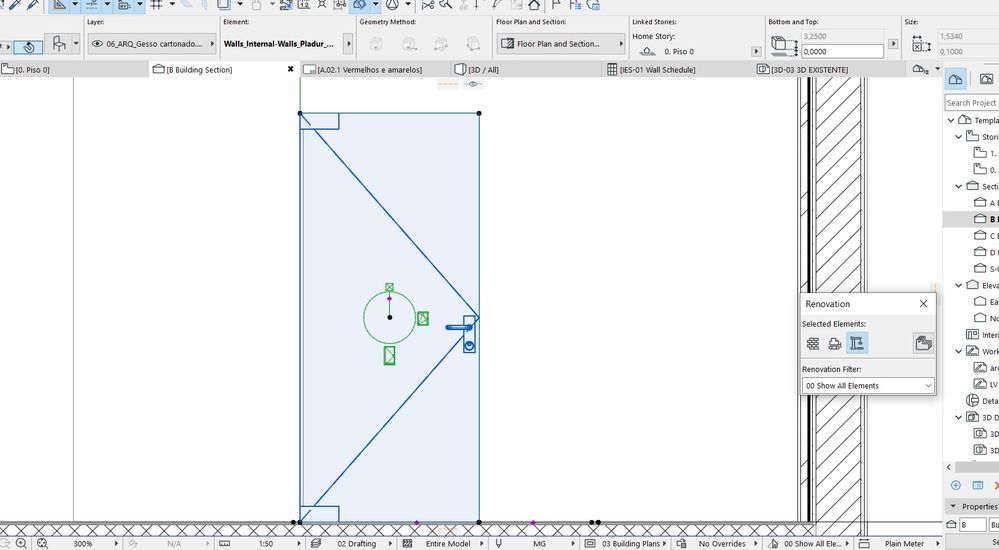Close the Renovation palette
The image size is (999, 550).
coord(923,304)
